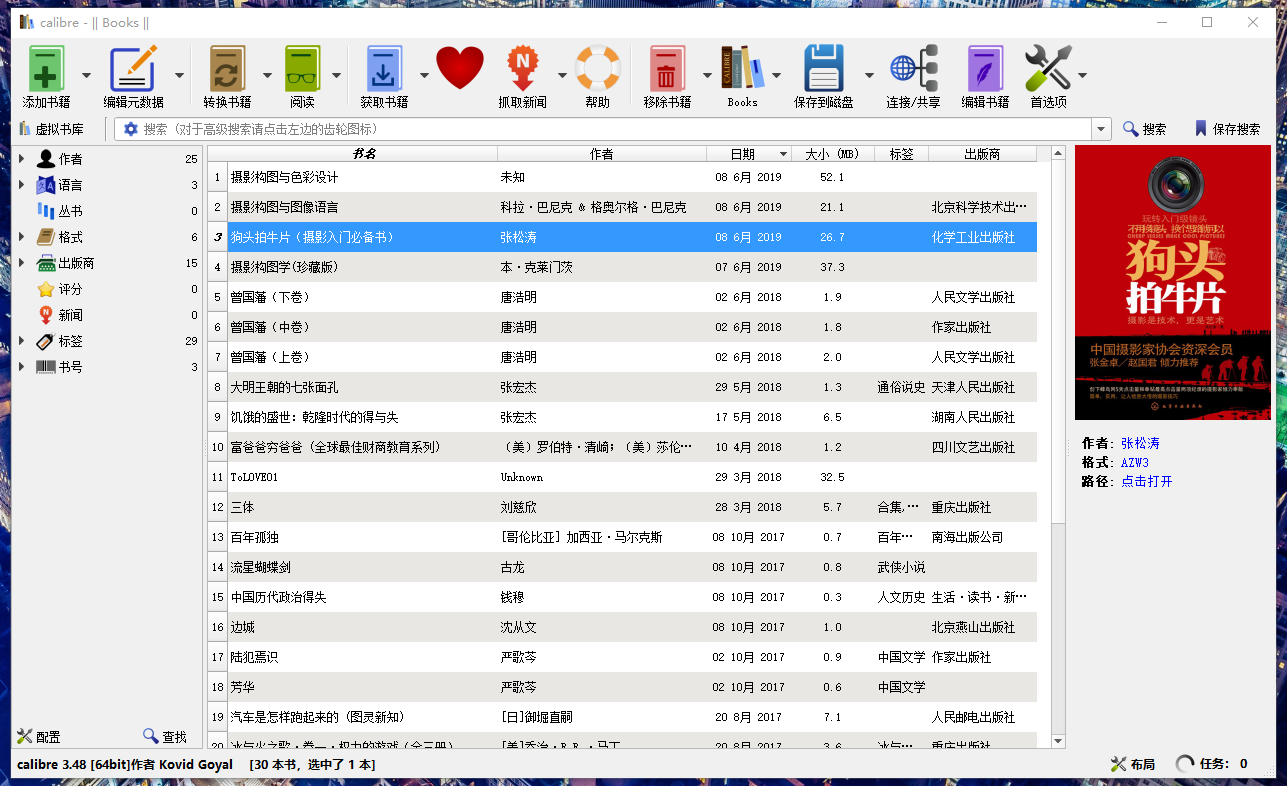Click the red heart donate icon

tap(460, 69)
